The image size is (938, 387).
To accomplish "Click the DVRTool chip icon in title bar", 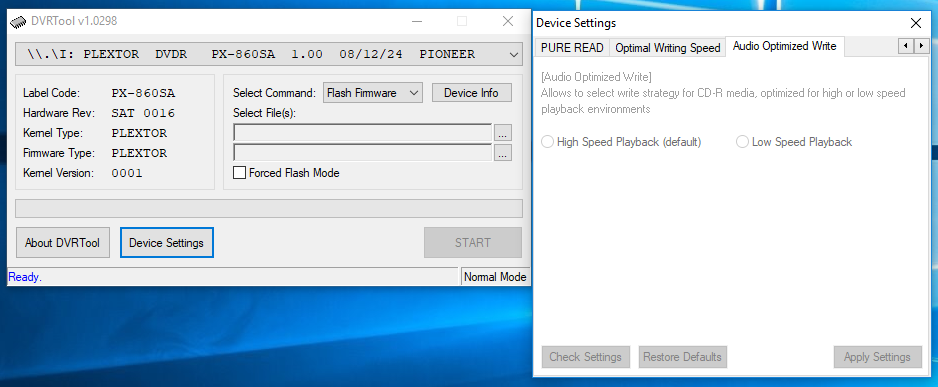I will click(x=18, y=22).
